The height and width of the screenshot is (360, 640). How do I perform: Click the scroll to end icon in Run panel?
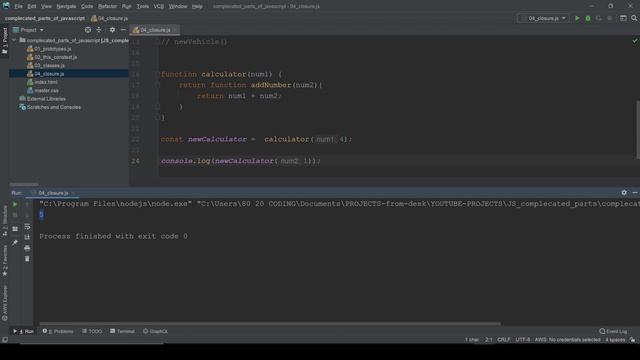27,237
